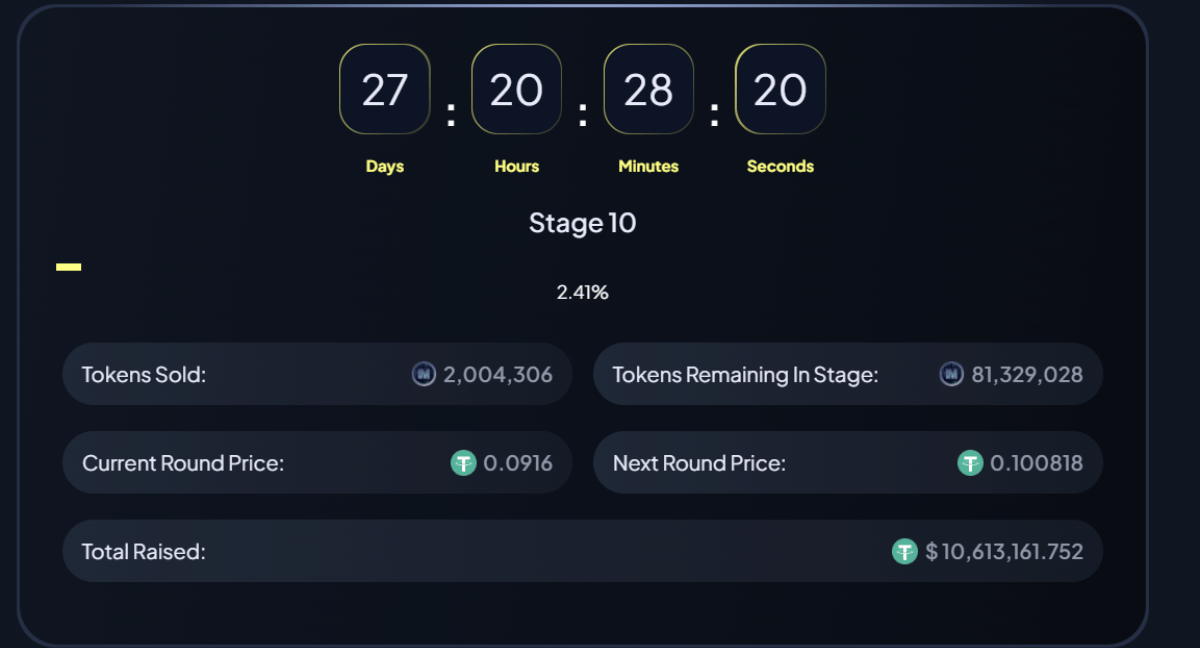This screenshot has width=1200, height=648.
Task: Select the Total Raised label
Action: point(143,551)
